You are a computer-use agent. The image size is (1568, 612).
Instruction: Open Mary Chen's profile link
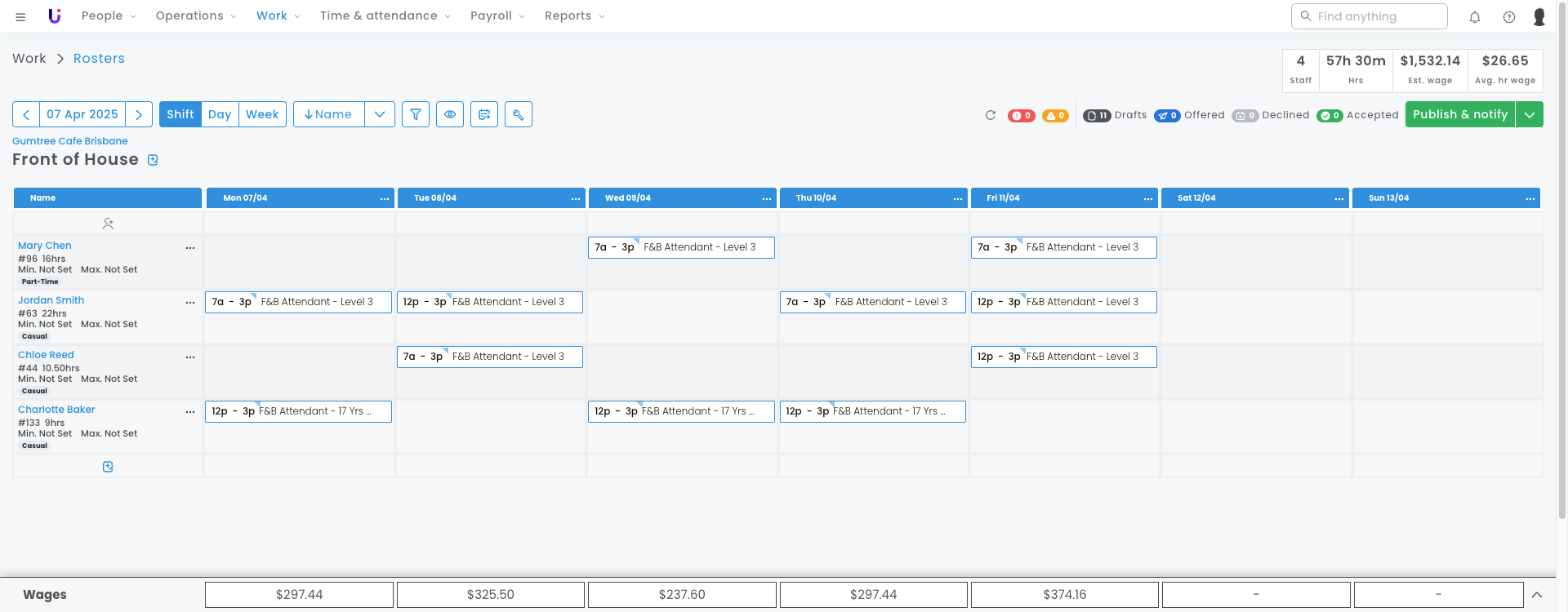[x=45, y=246]
